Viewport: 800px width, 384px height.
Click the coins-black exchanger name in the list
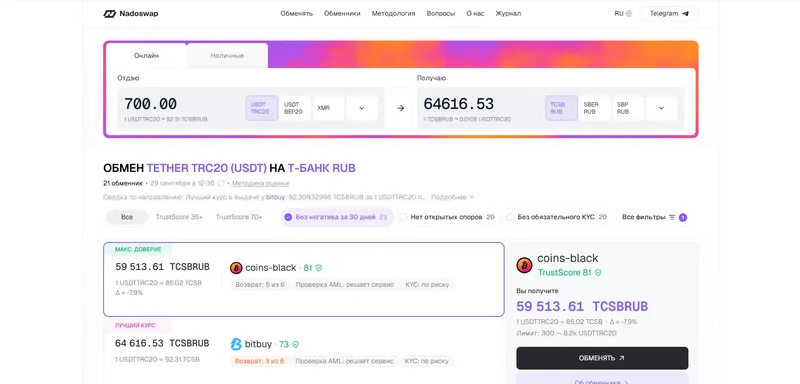point(271,268)
